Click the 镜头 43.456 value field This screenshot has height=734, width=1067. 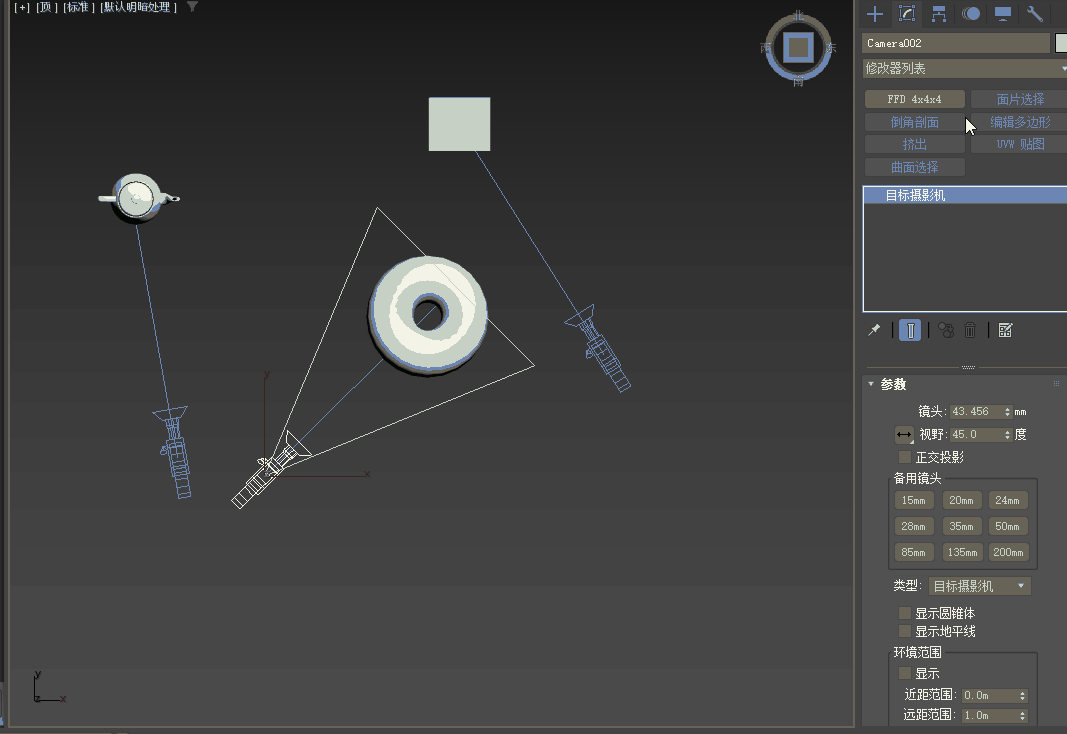click(976, 412)
